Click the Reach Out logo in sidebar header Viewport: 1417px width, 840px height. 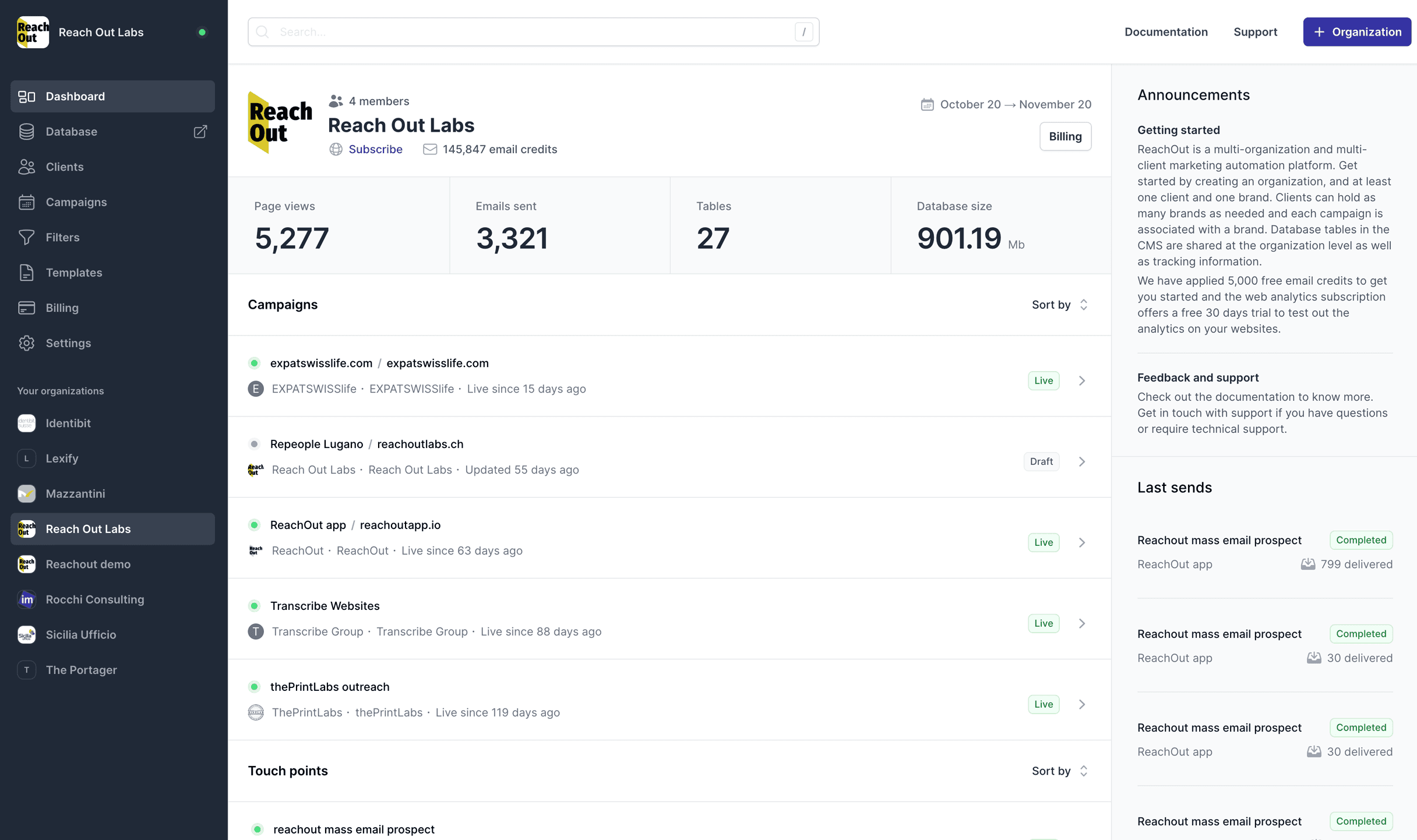click(x=33, y=32)
